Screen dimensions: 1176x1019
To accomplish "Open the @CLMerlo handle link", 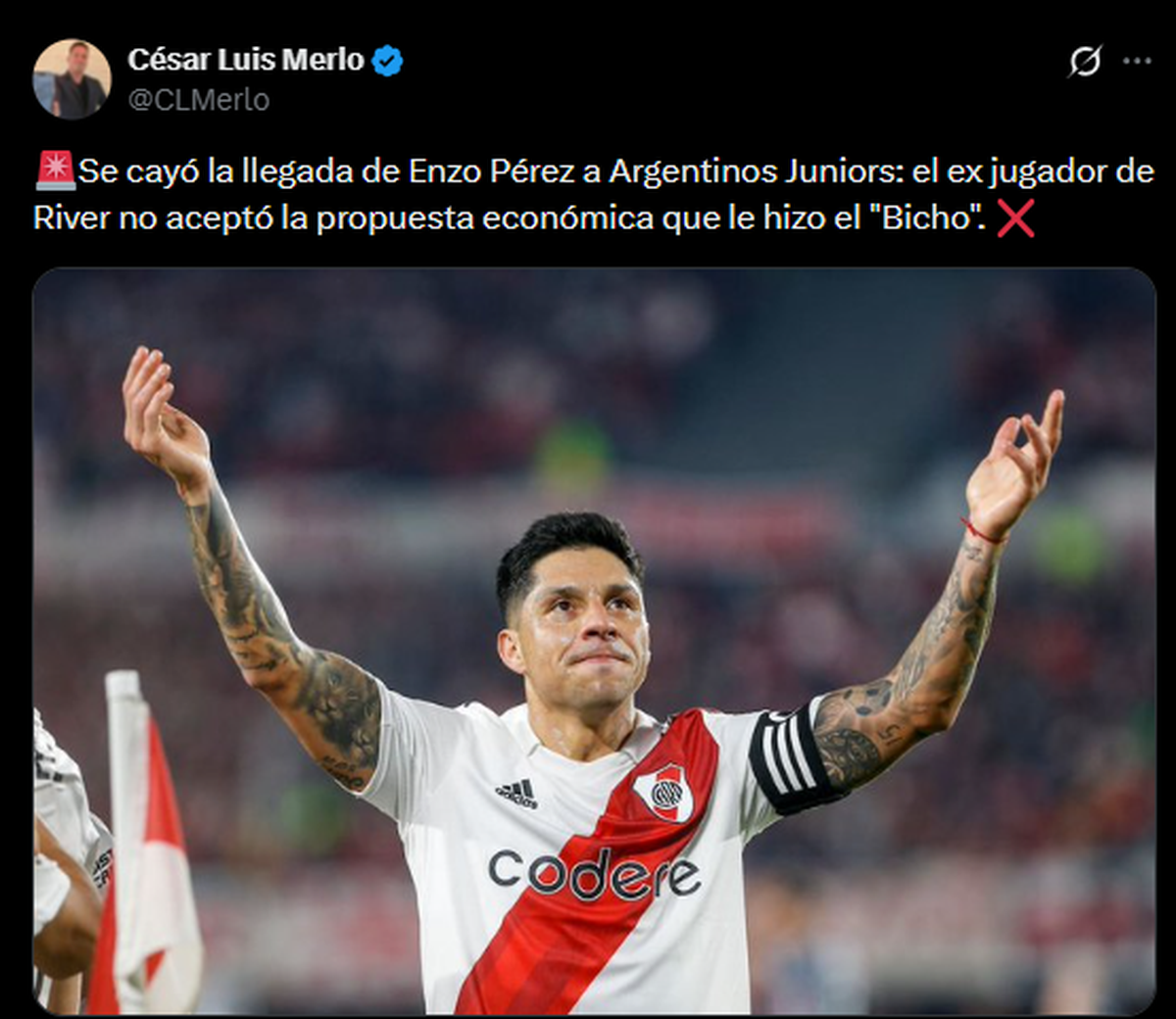I will coord(199,100).
